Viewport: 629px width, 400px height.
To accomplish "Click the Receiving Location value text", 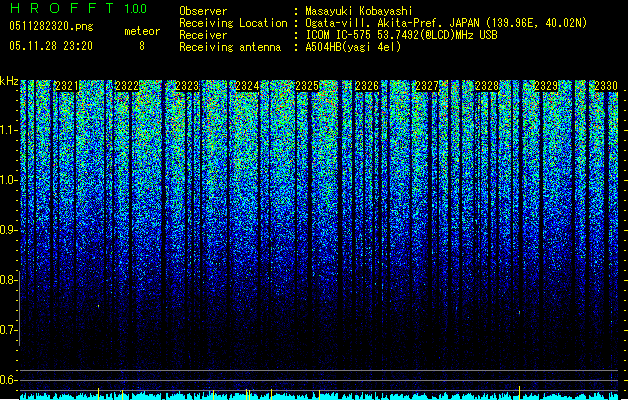I will [x=446, y=23].
